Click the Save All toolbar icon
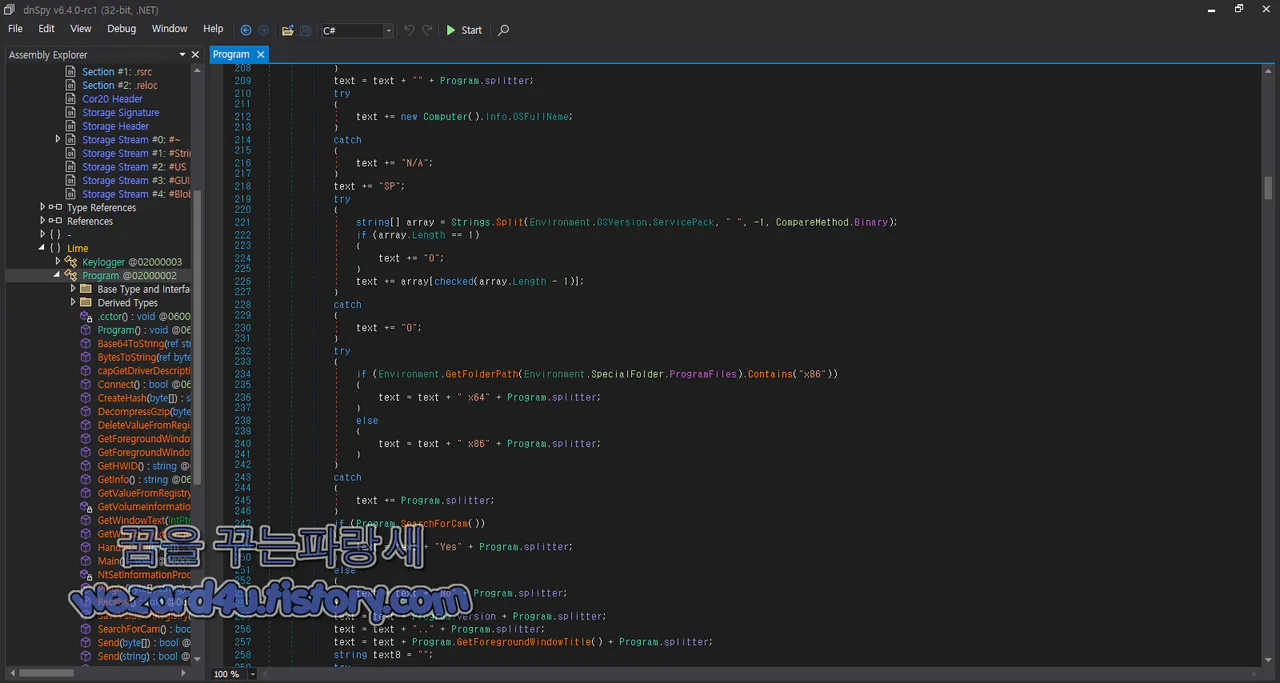 click(x=307, y=30)
